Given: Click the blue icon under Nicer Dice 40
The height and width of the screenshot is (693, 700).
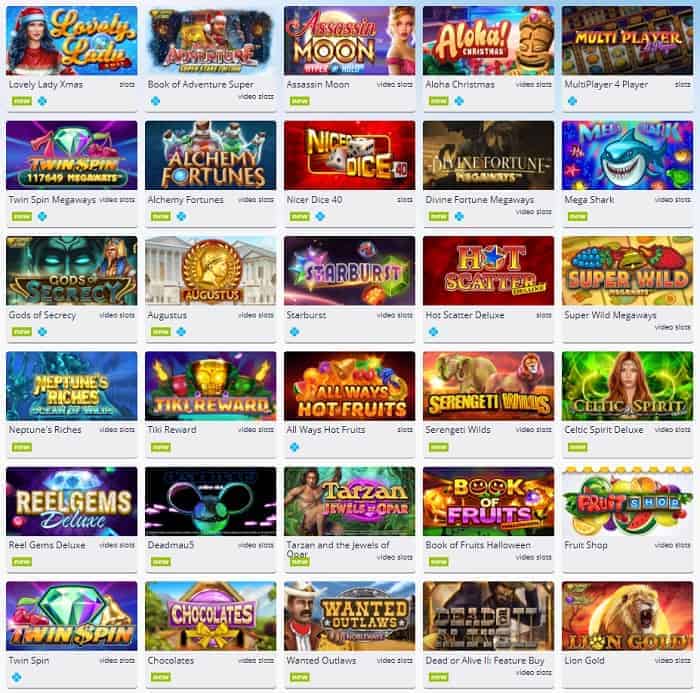Looking at the screenshot, I should [320, 216].
